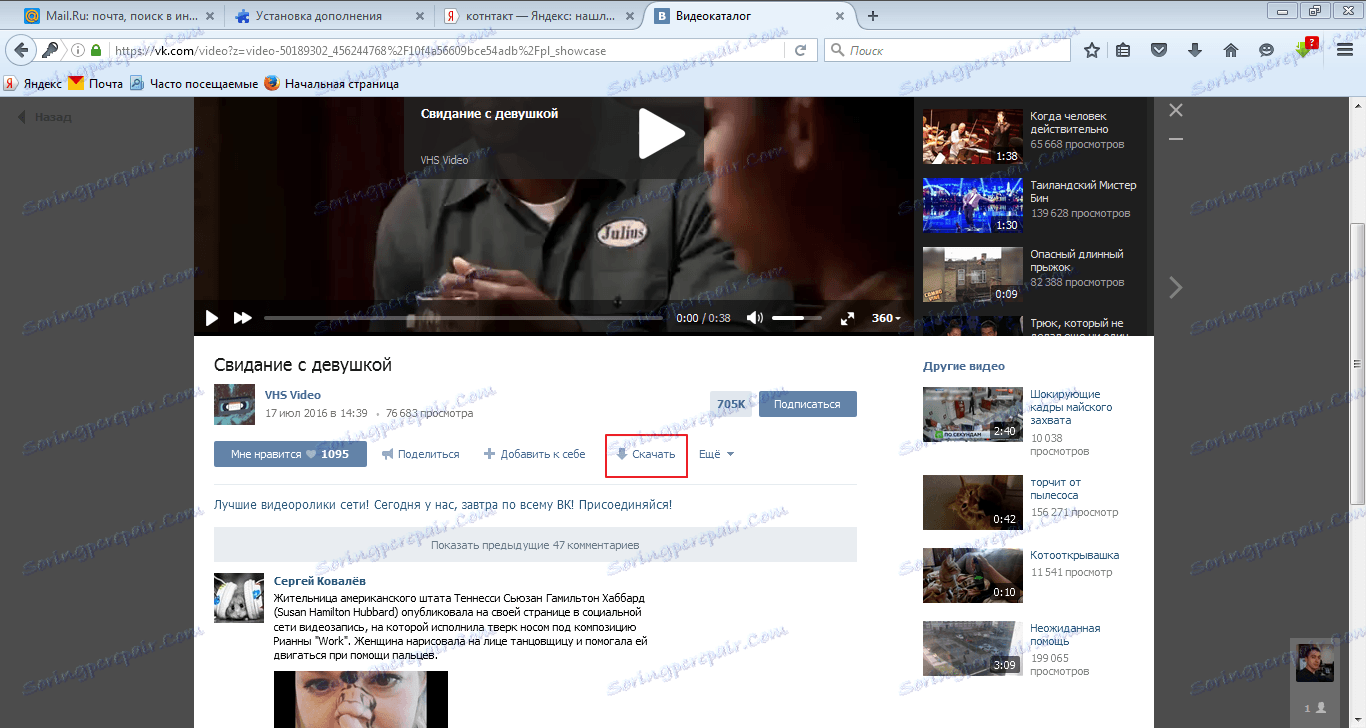Go back using the Назад link
1366x728 pixels.
45,117
